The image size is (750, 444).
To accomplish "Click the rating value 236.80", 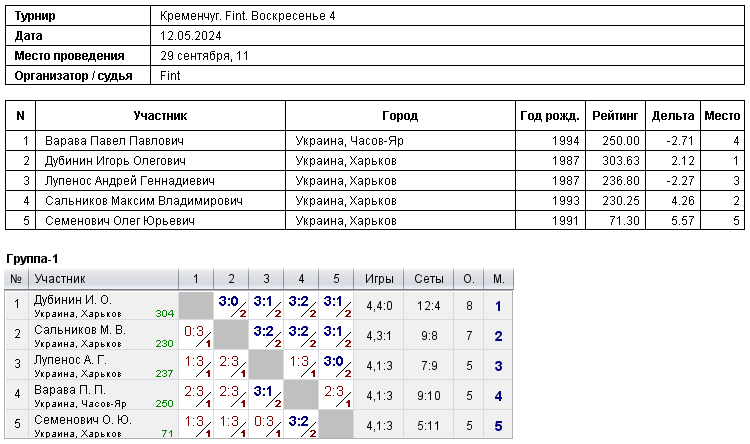I will click(x=621, y=181).
